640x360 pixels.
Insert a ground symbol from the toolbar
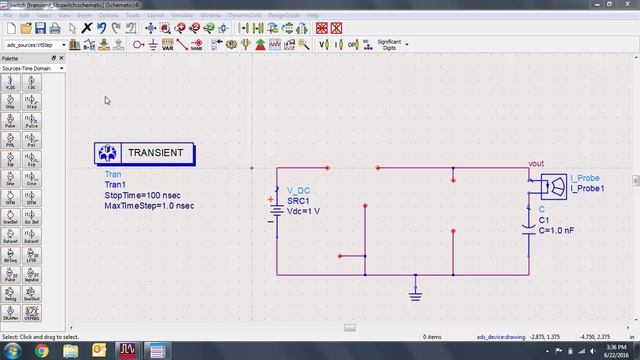[153, 44]
